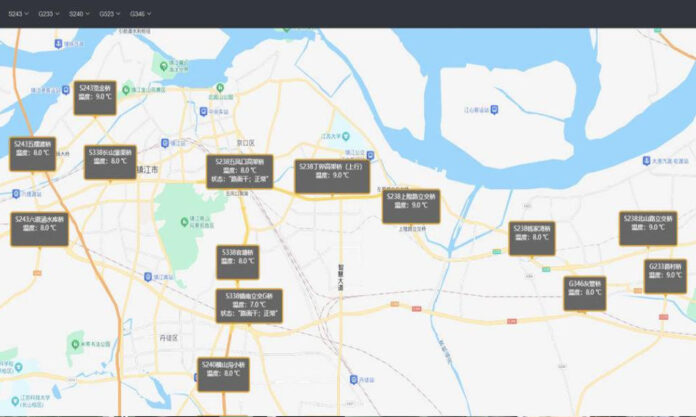Select the S243 bridge card showing 9.0℃
The height and width of the screenshot is (417, 696).
click(x=95, y=98)
